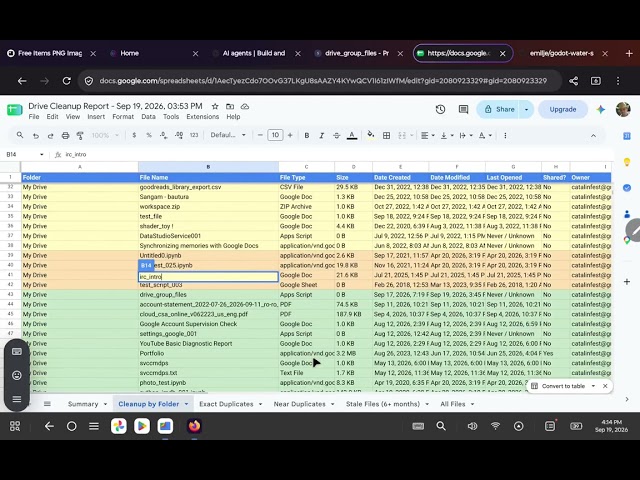
Task: Collapse the toolbar header chevron
Action: pyautogui.click(x=593, y=136)
